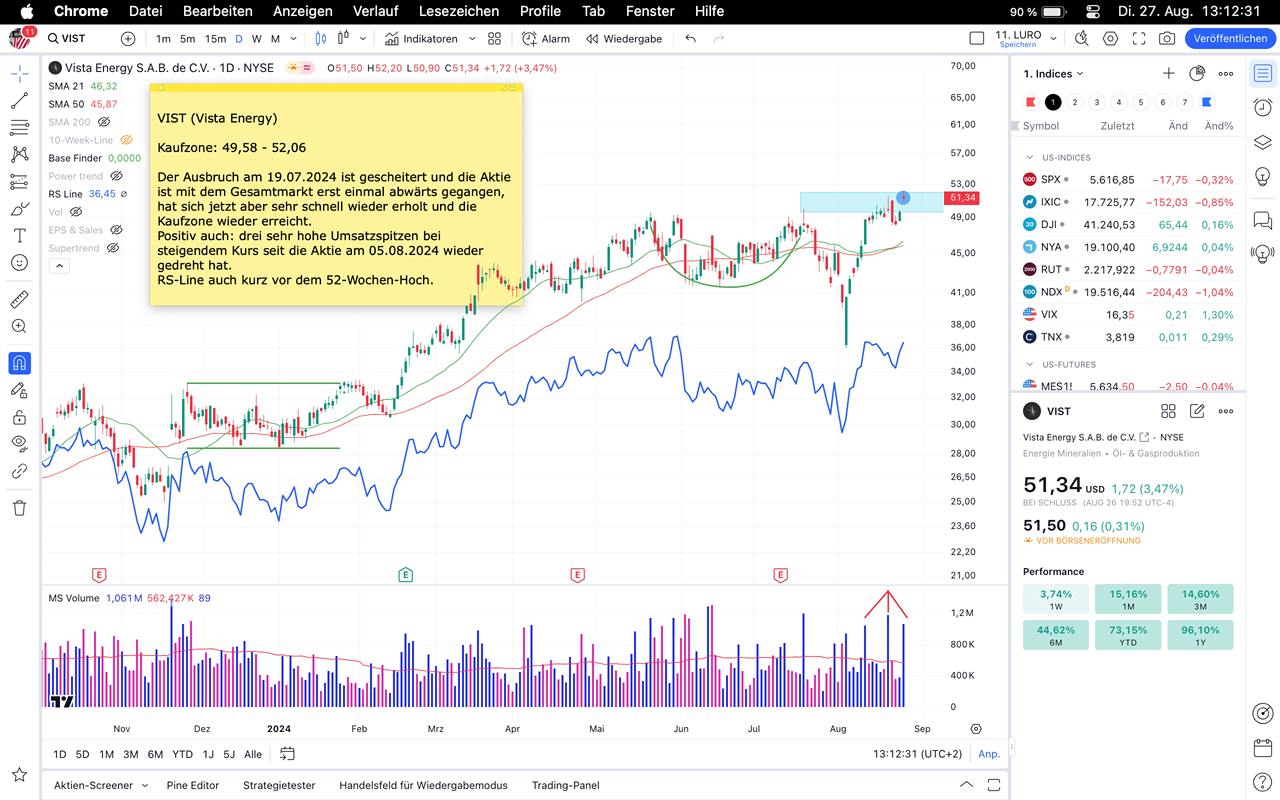Select the ruler measure tool
Viewport: 1280px width, 800px height.
click(19, 299)
